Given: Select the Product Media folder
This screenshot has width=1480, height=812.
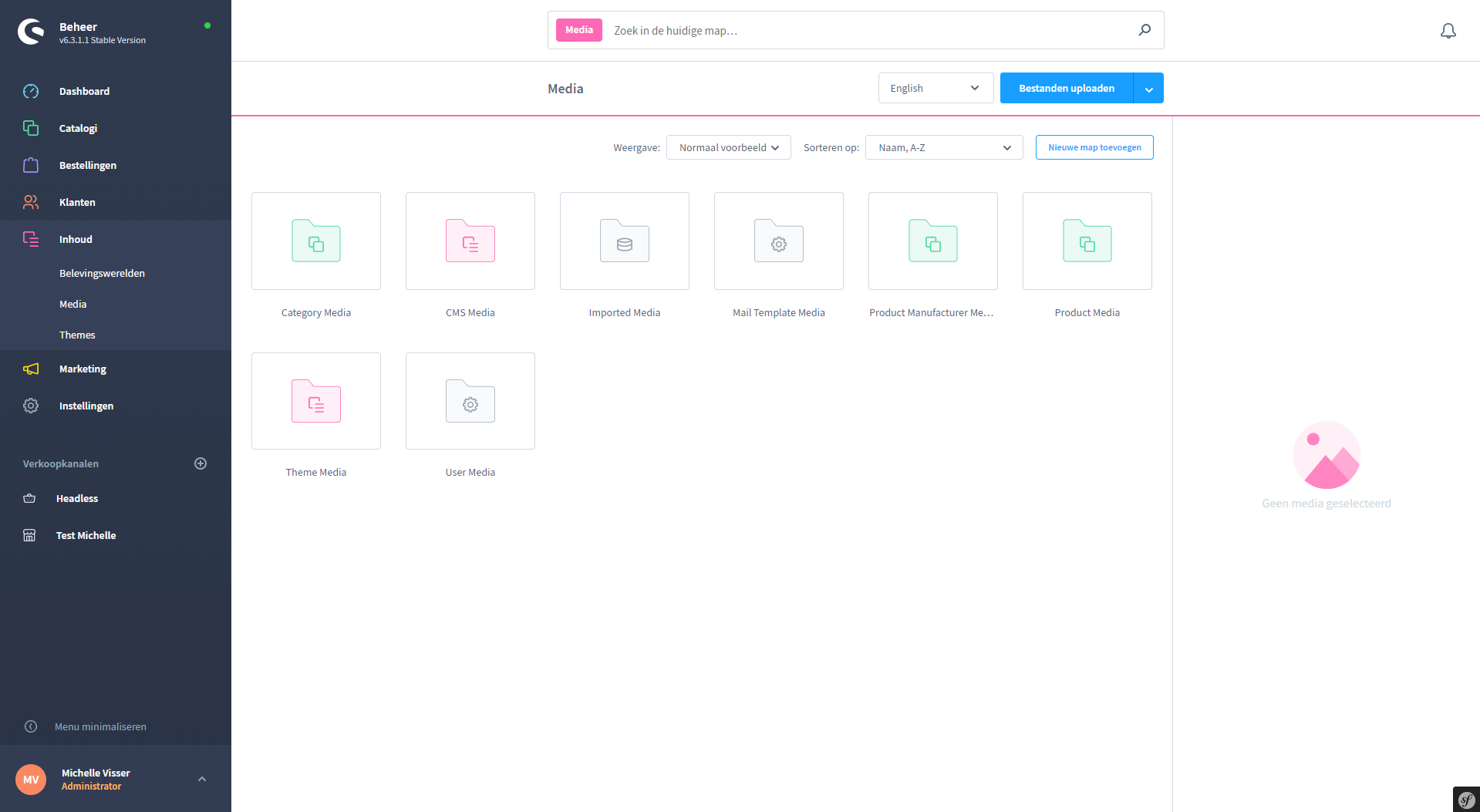Looking at the screenshot, I should [x=1087, y=241].
